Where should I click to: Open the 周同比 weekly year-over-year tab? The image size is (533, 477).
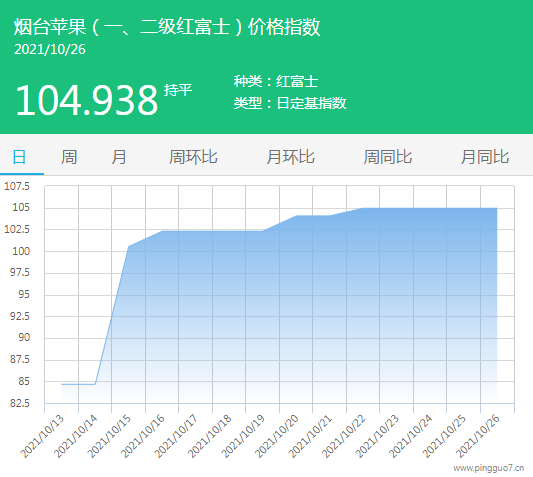pos(388,157)
